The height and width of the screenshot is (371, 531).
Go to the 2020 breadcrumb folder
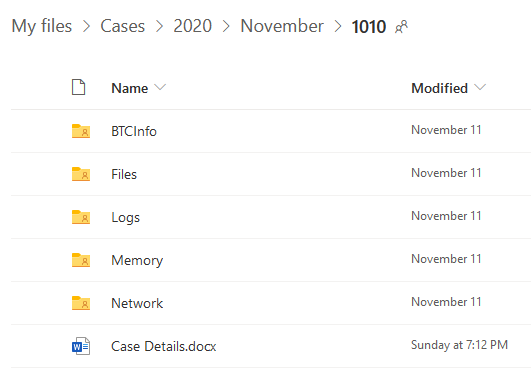coord(193,26)
